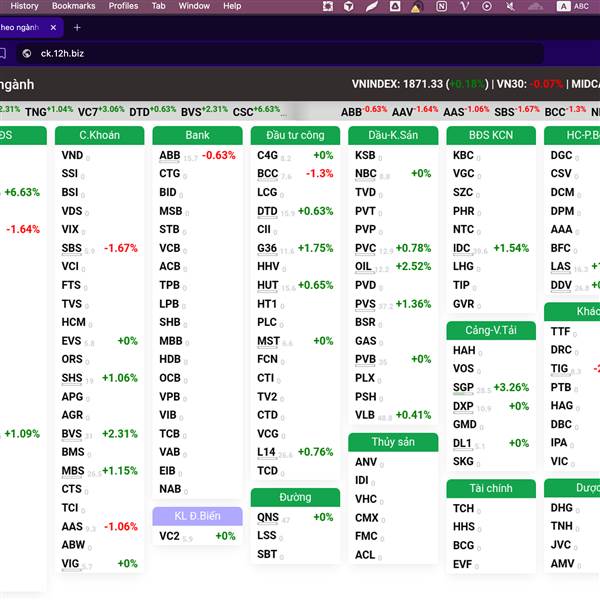The height and width of the screenshot is (600, 600).
Task: Select DXP stock row
Action: pos(491,406)
